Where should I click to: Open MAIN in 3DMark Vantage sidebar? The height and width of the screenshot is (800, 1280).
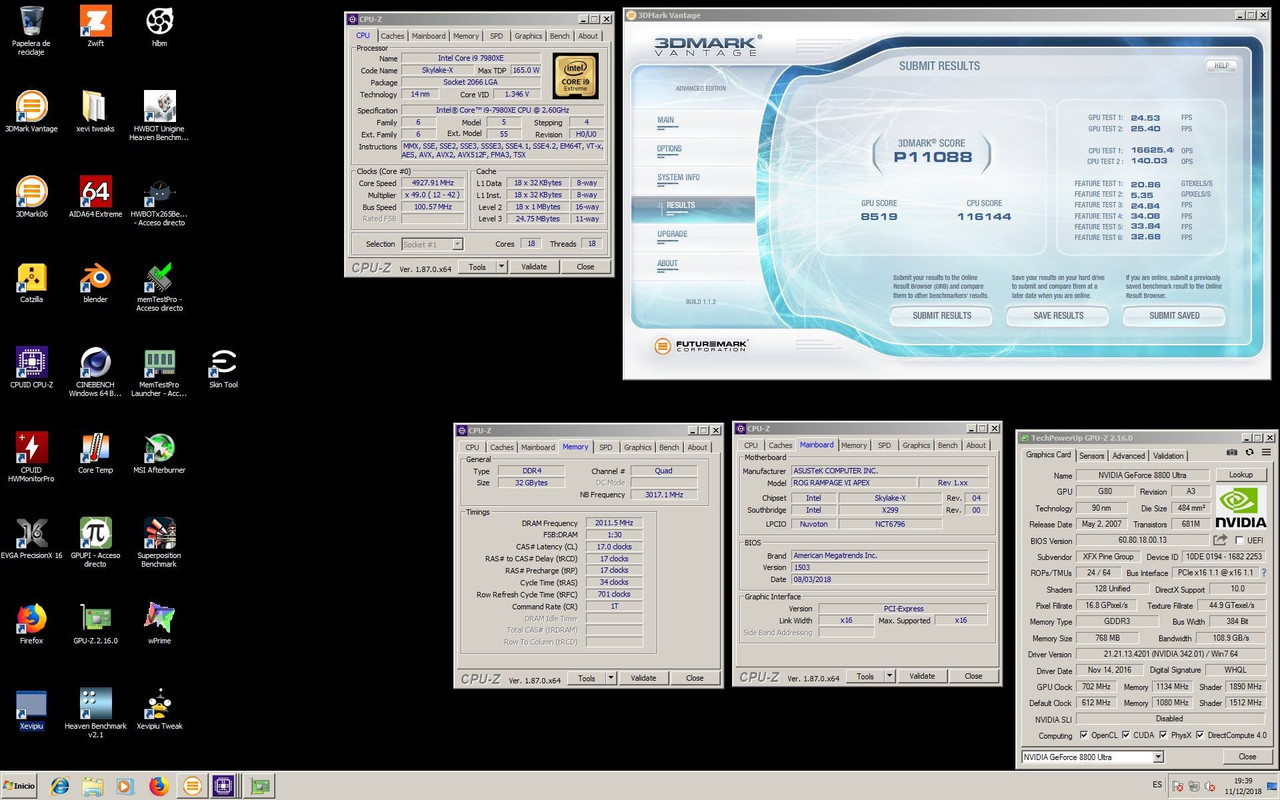tap(665, 120)
